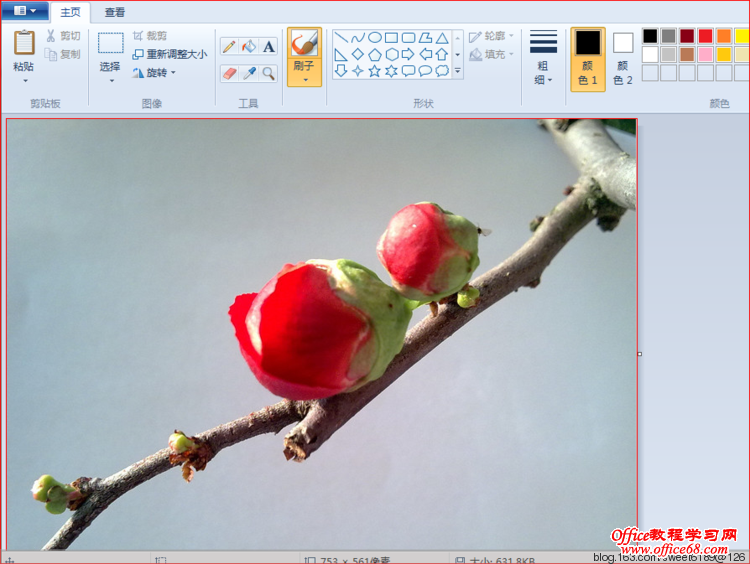Activate 颜色 1 foreground color
Image resolution: width=750 pixels, height=564 pixels.
[587, 58]
